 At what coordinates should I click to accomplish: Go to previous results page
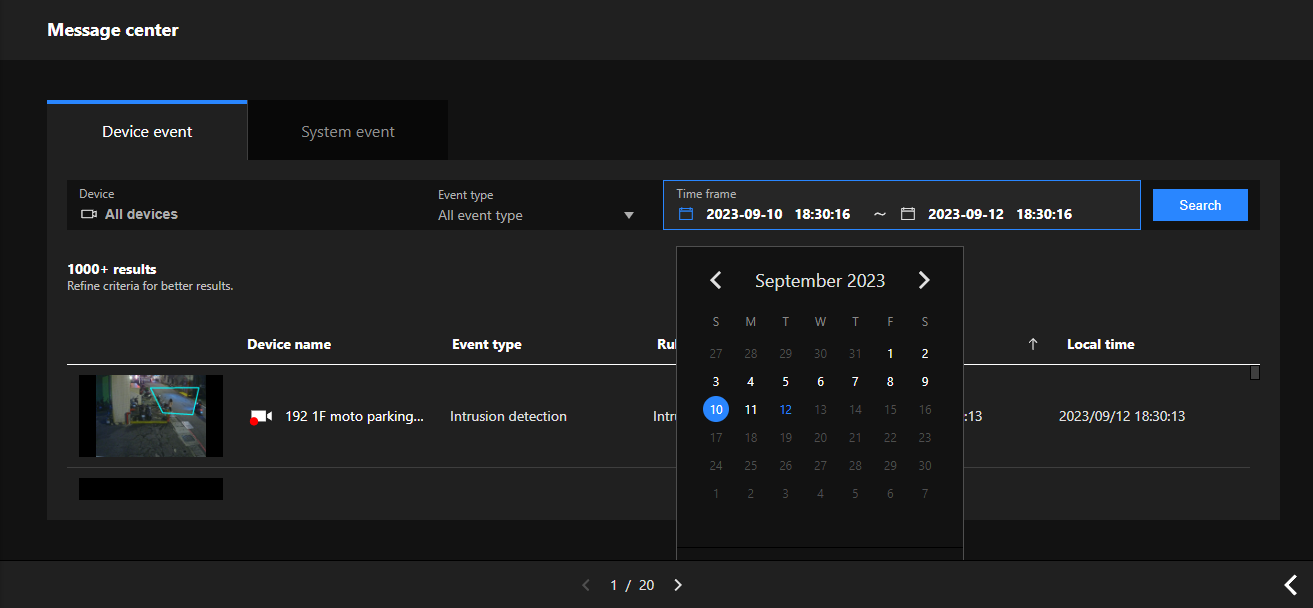[x=587, y=585]
